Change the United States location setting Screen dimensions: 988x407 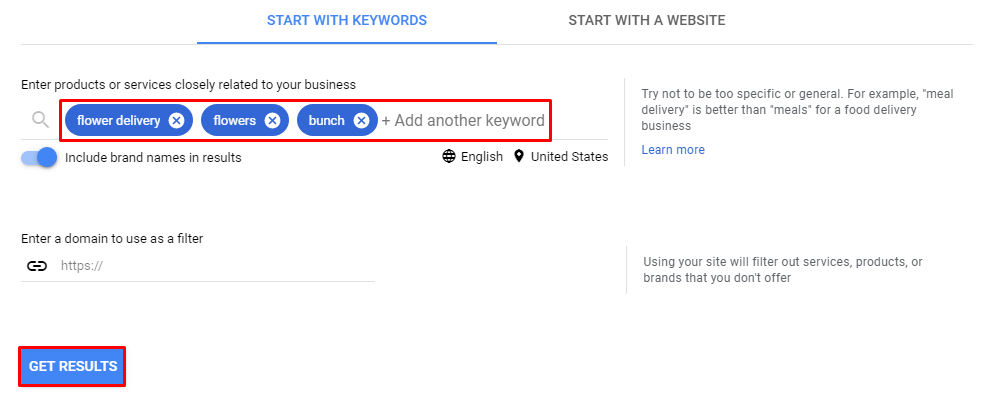[570, 156]
